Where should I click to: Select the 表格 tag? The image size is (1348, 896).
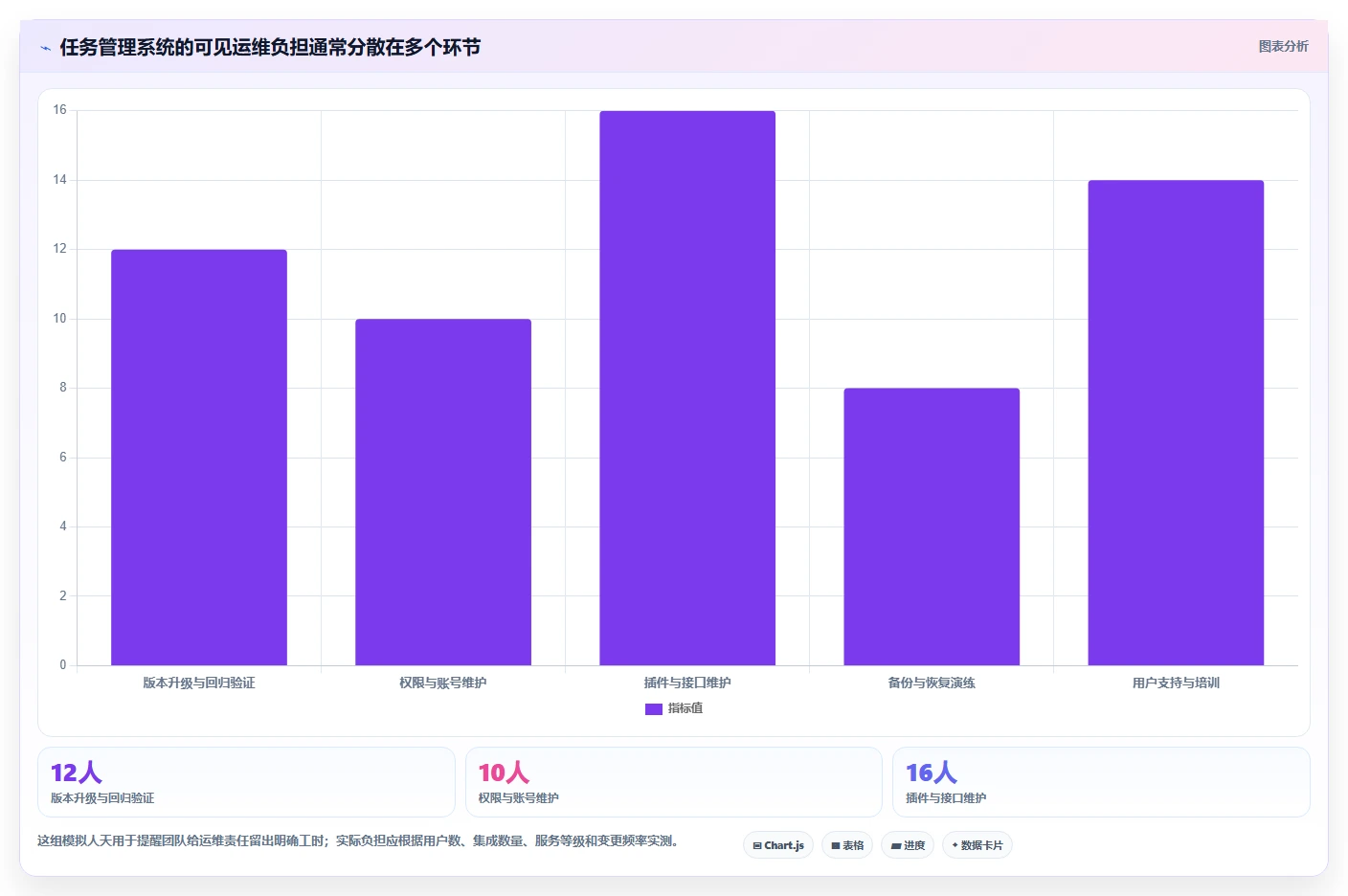(847, 845)
